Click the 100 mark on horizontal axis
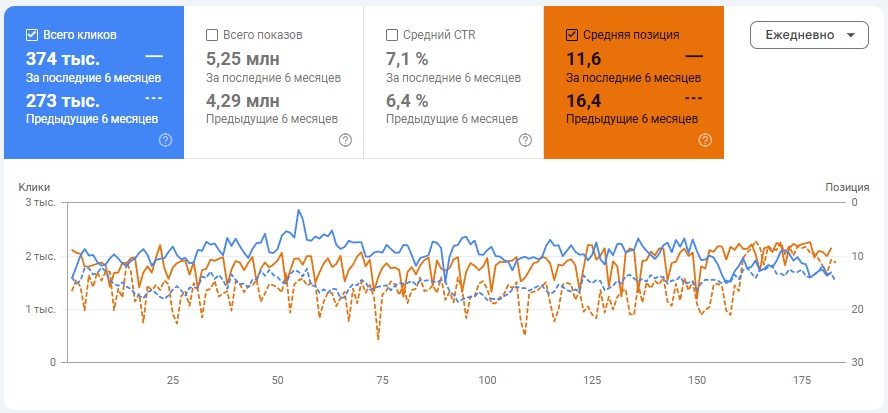Image resolution: width=888 pixels, height=413 pixels. tap(487, 380)
